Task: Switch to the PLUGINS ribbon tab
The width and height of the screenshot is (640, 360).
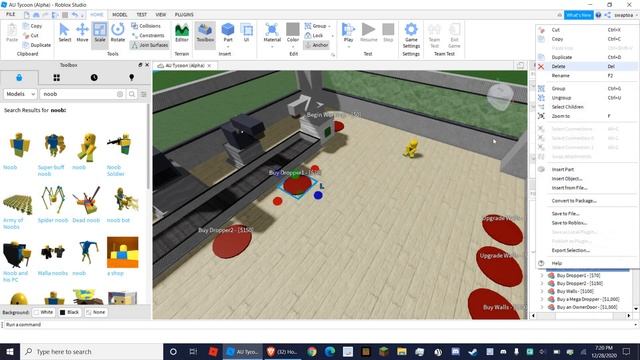Action: tap(184, 14)
